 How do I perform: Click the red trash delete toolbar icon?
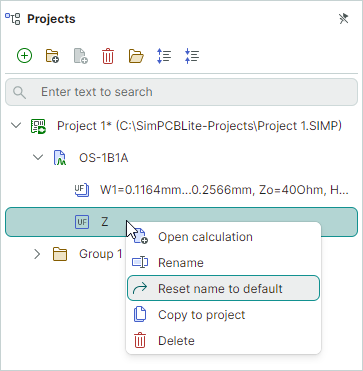tap(108, 56)
